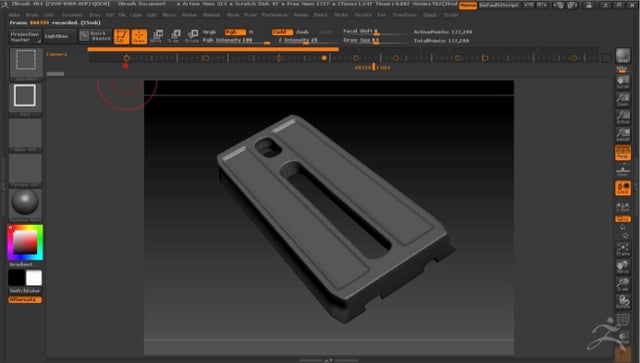Open the alpha selector box

25,135
